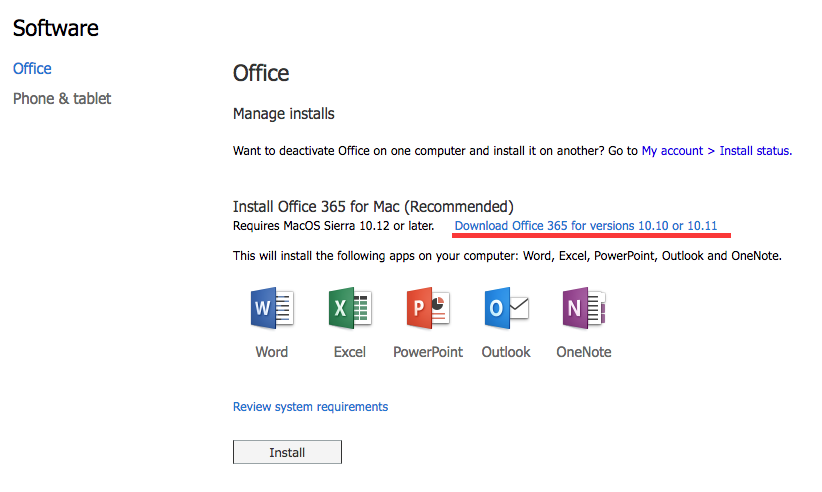The image size is (822, 492).
Task: Click the Word label under icon
Action: tap(272, 352)
